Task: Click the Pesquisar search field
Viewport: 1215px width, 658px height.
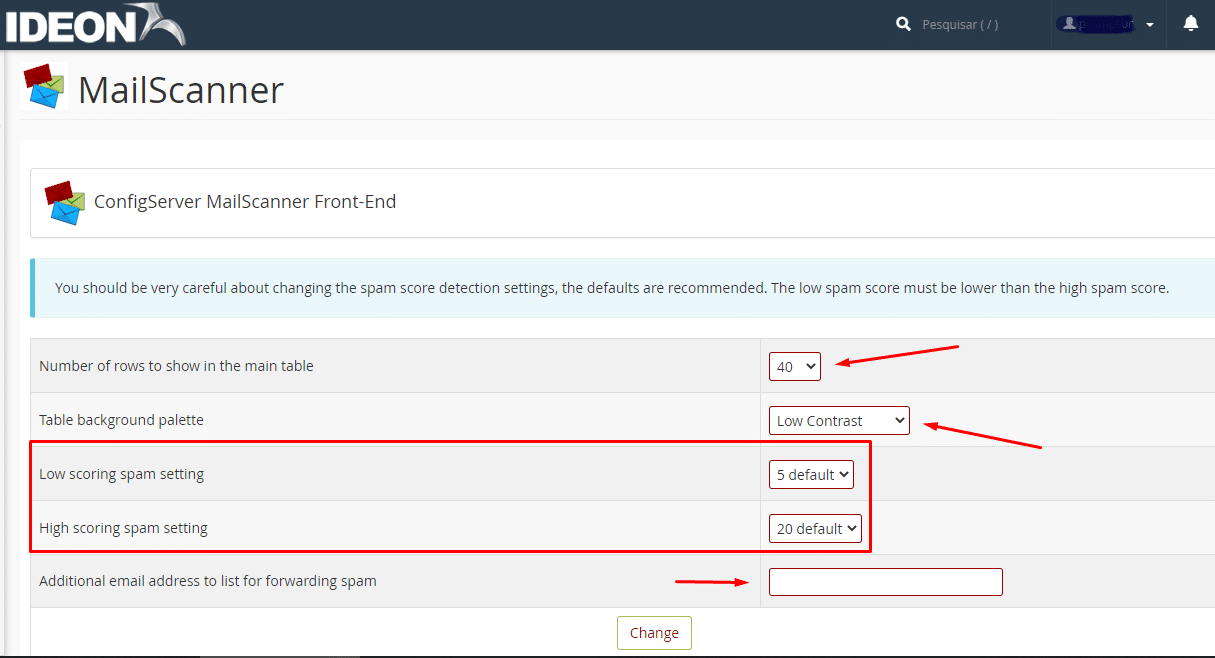Action: tap(958, 24)
